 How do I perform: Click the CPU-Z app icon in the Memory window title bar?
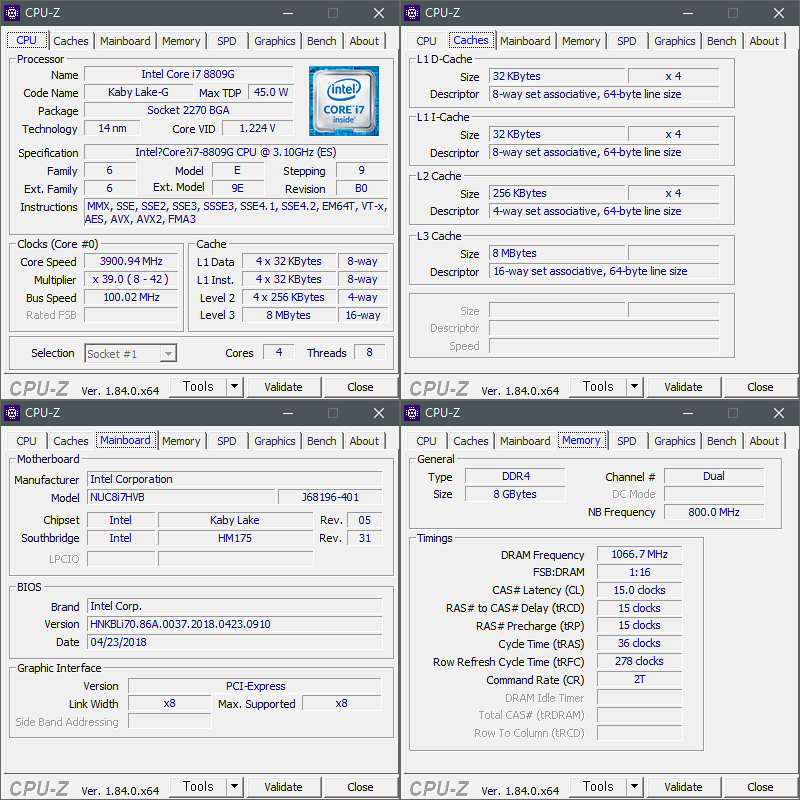pyautogui.click(x=412, y=413)
